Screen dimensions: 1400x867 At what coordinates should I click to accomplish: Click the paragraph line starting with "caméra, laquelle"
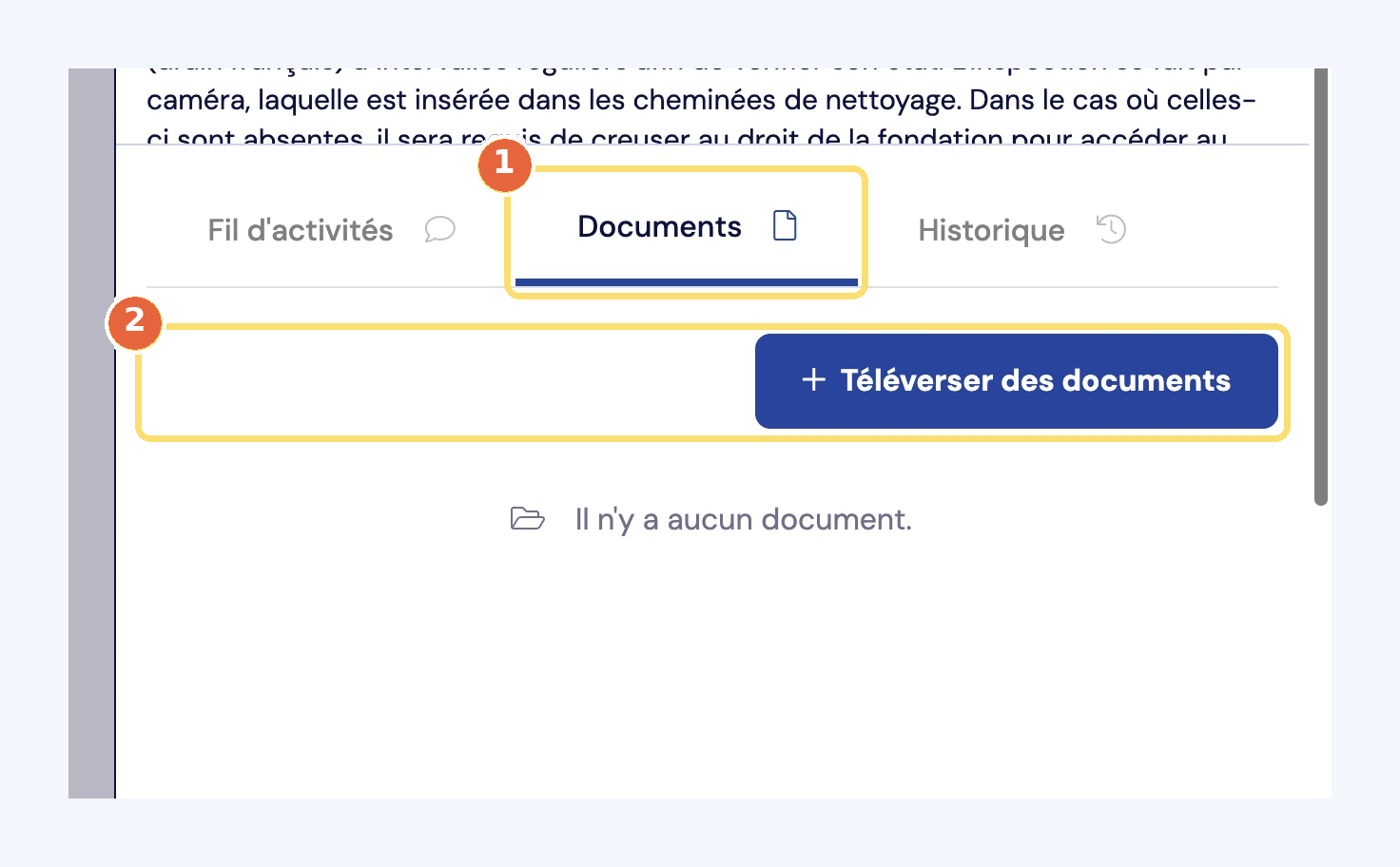click(x=701, y=100)
